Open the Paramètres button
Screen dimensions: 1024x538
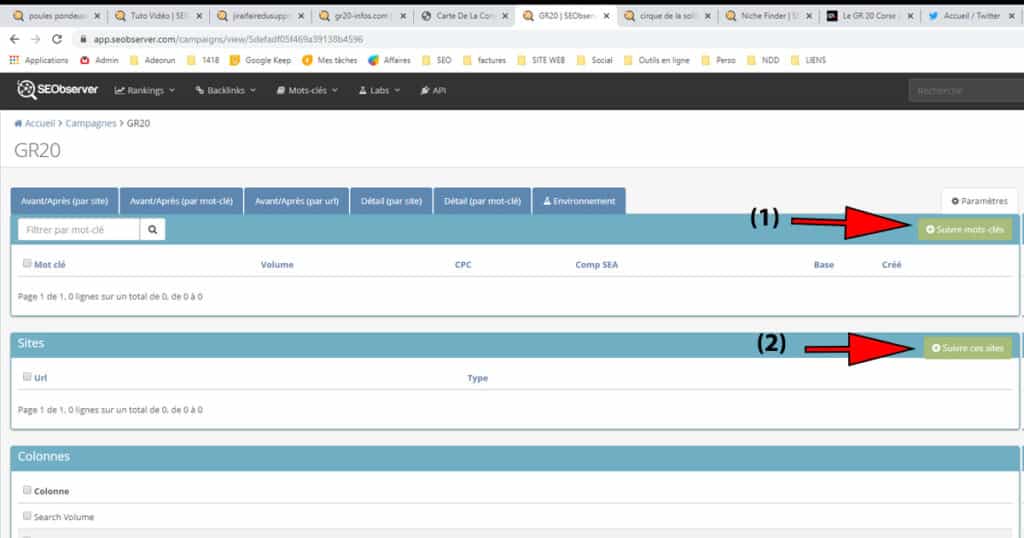coord(980,201)
